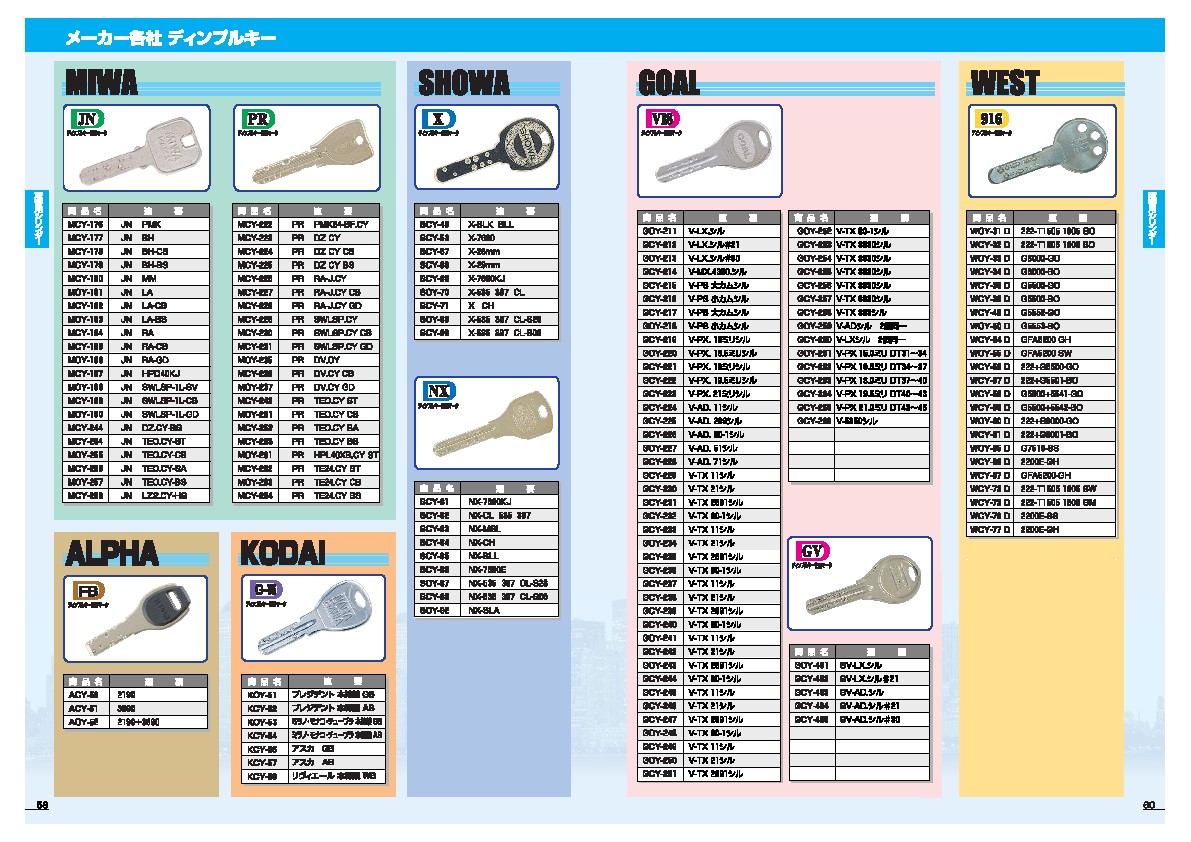Click the pink GV badge in GOAL section
This screenshot has width=1191, height=842.
[811, 551]
